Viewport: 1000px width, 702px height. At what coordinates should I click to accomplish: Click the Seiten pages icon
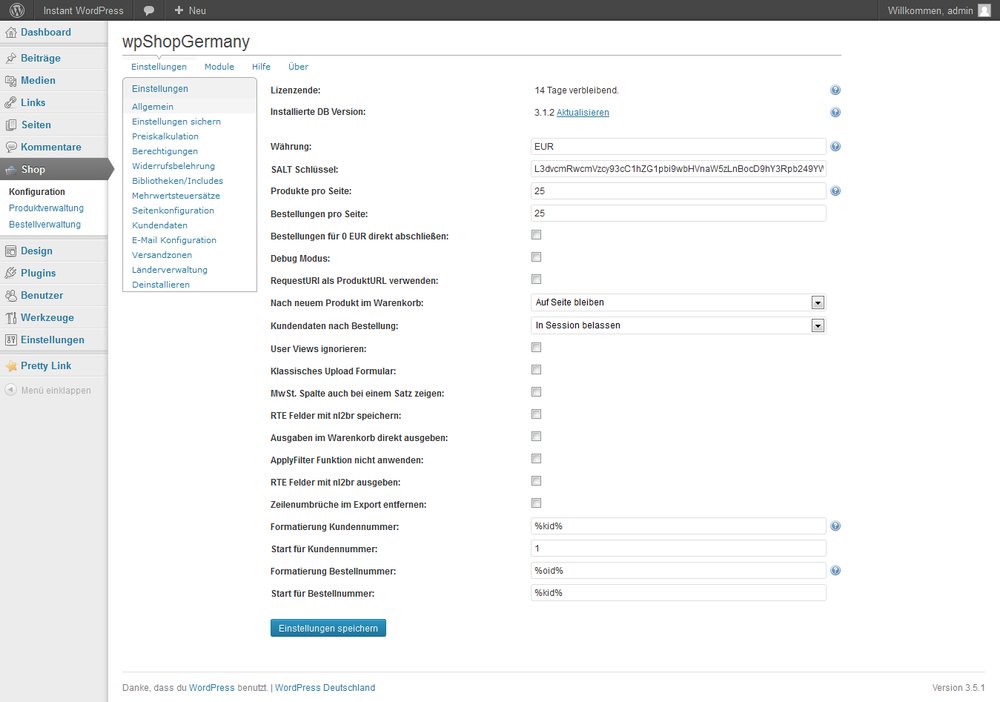tap(11, 125)
